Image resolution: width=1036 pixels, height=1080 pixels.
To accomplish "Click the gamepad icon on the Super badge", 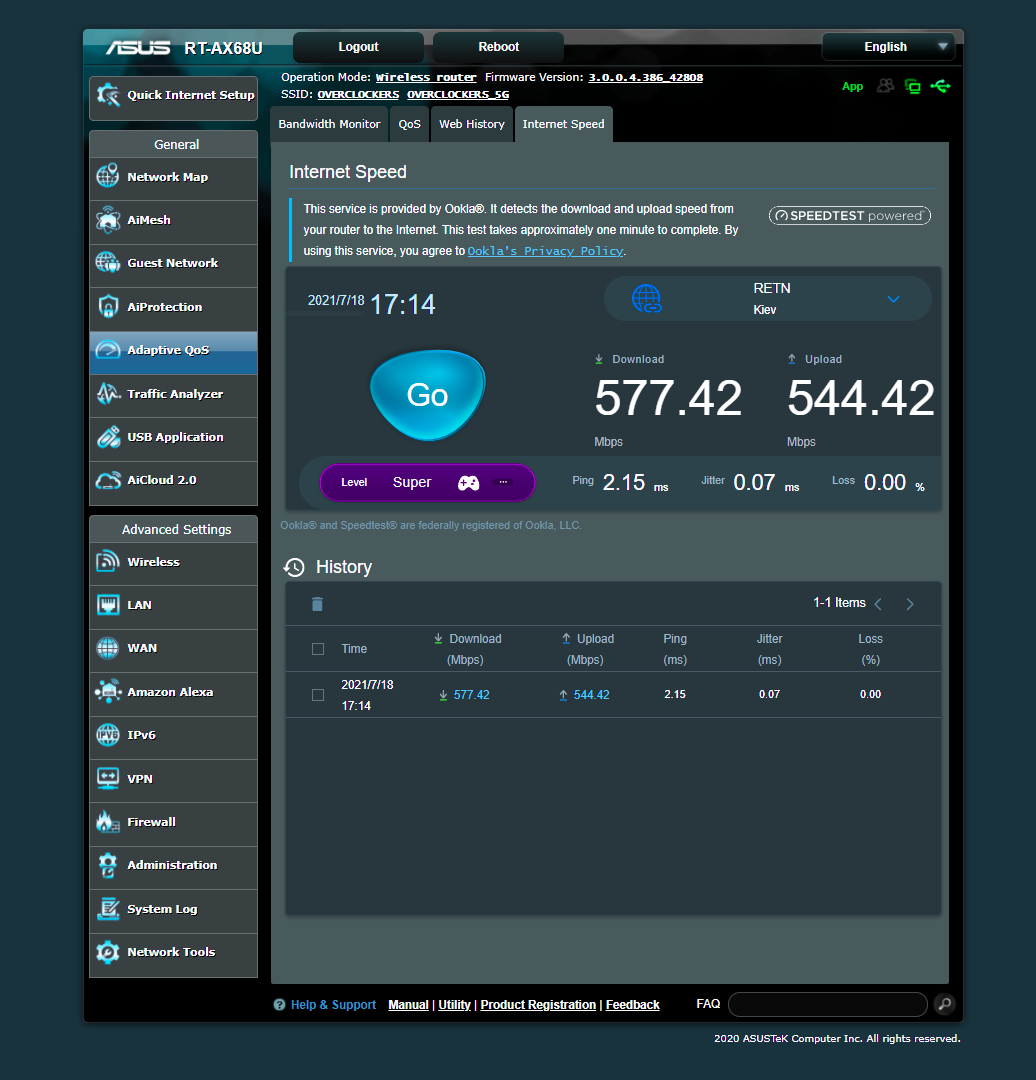I will point(468,482).
